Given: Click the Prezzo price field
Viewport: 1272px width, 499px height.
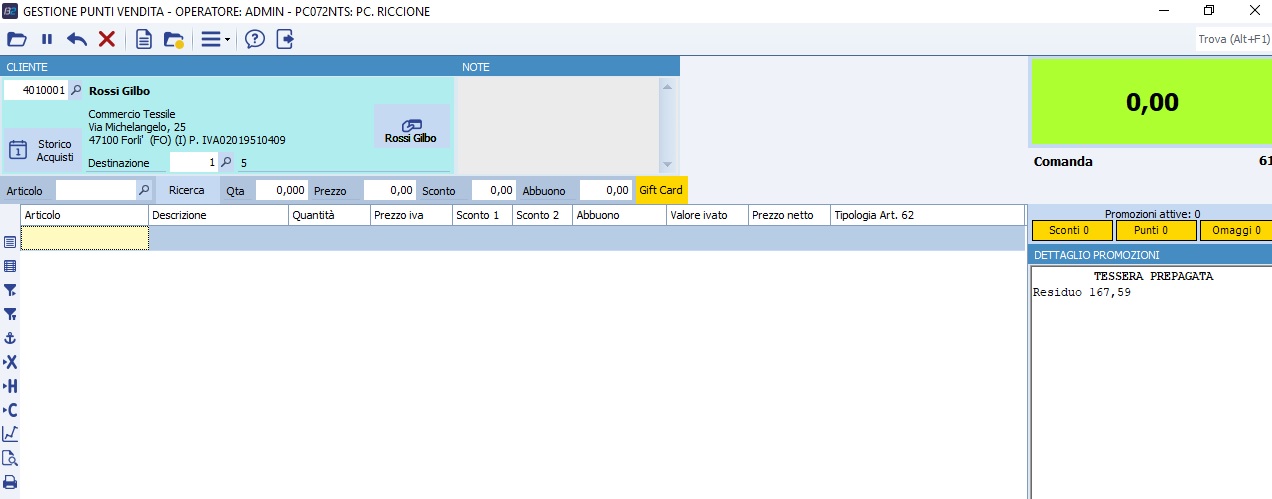Looking at the screenshot, I should point(390,189).
